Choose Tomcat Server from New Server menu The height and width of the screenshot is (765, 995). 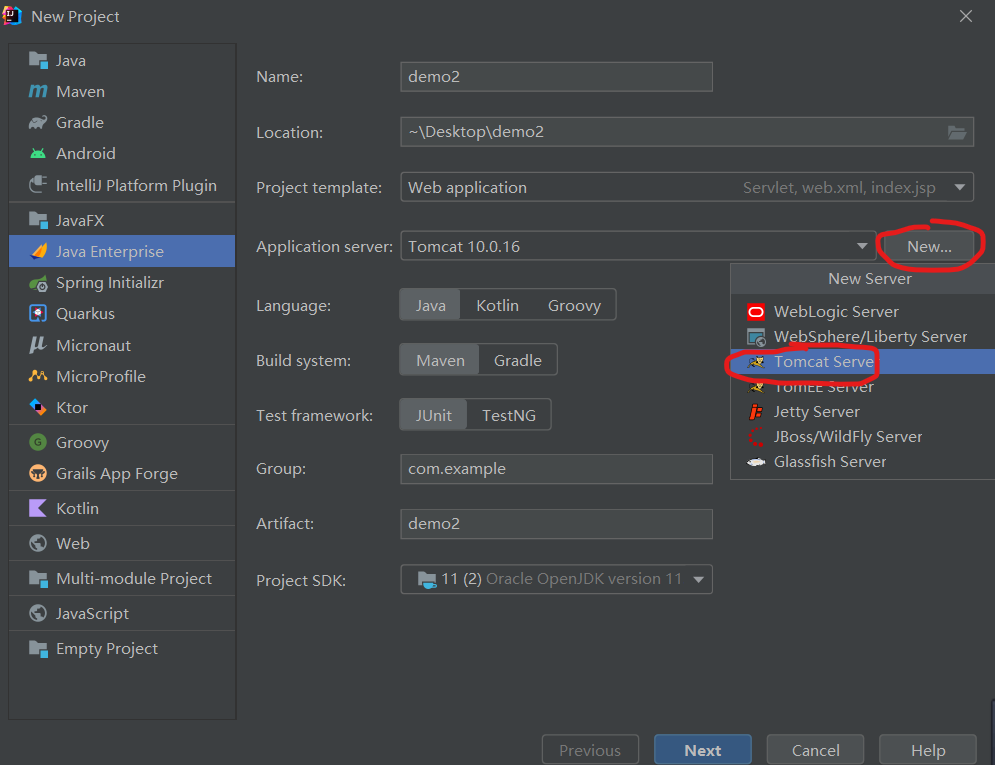tap(863, 362)
